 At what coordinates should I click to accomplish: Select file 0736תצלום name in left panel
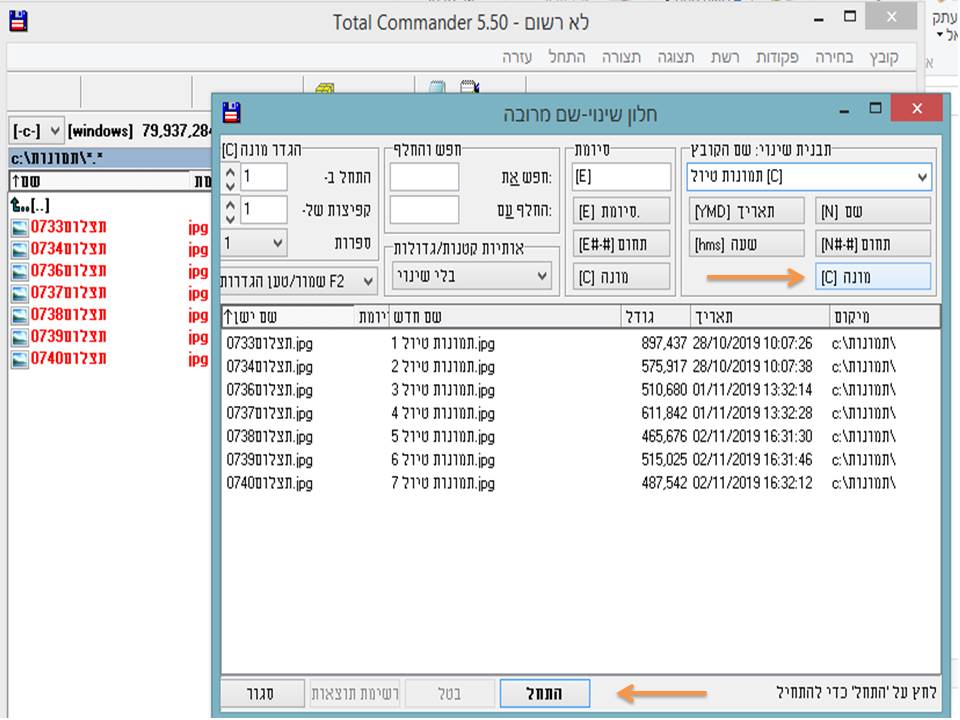69,271
